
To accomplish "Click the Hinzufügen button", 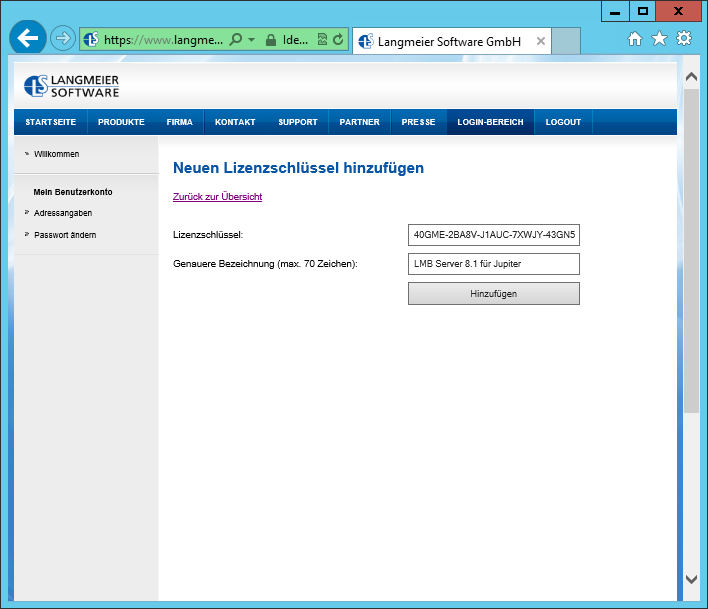I will [494, 293].
